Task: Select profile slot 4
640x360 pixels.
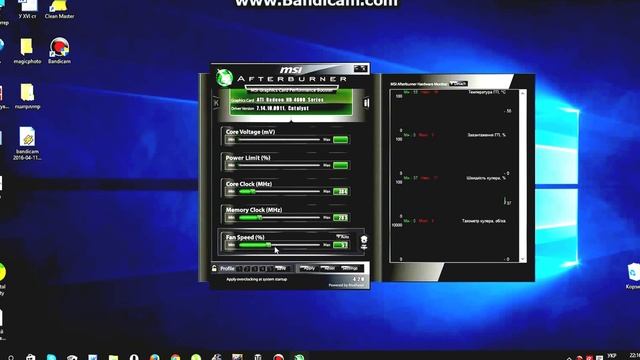Action: tap(263, 269)
